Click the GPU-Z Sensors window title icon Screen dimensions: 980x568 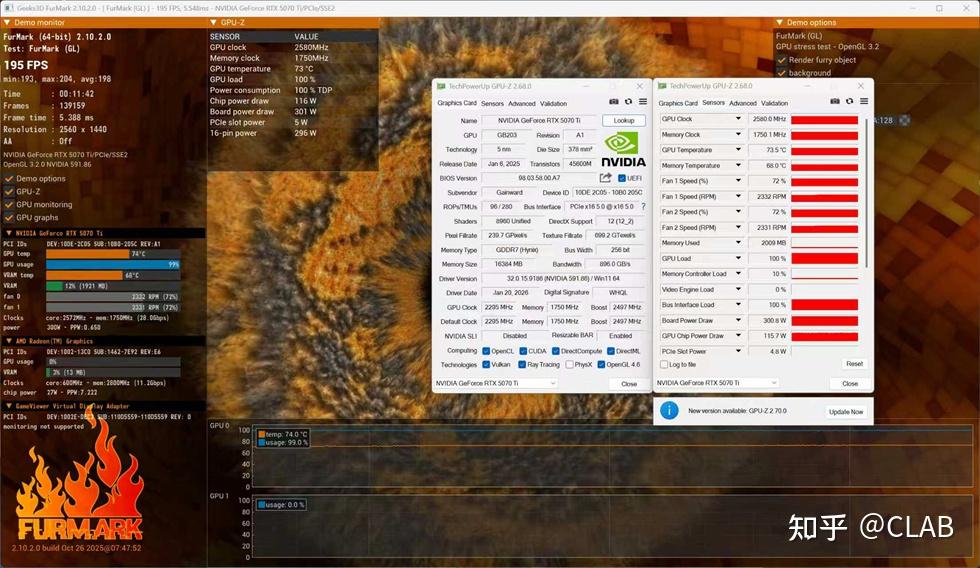point(662,86)
